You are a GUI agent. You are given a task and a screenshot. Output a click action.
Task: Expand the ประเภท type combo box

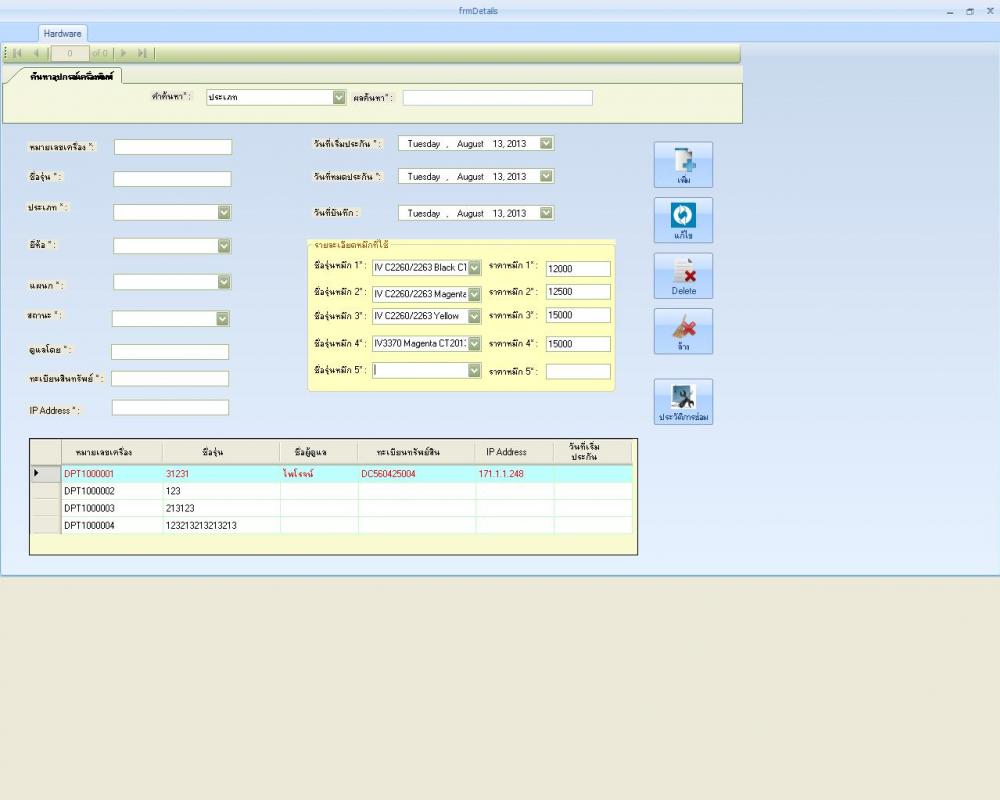[224, 212]
